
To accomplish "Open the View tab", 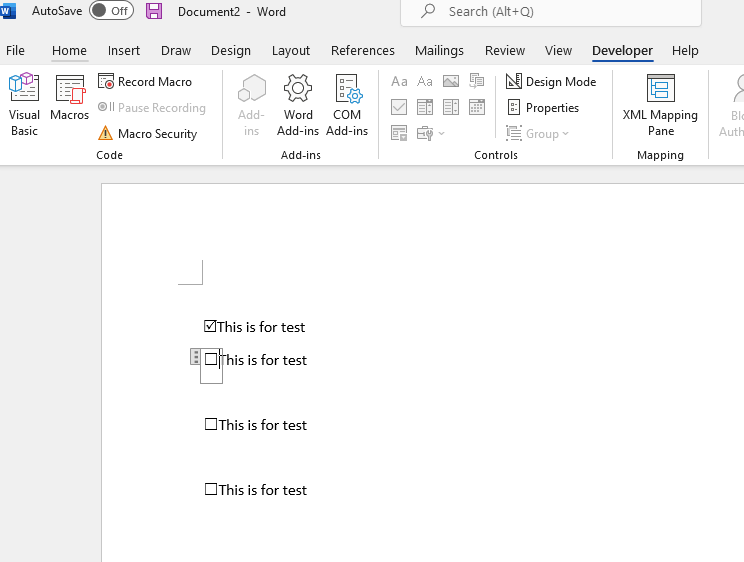I will point(558,50).
